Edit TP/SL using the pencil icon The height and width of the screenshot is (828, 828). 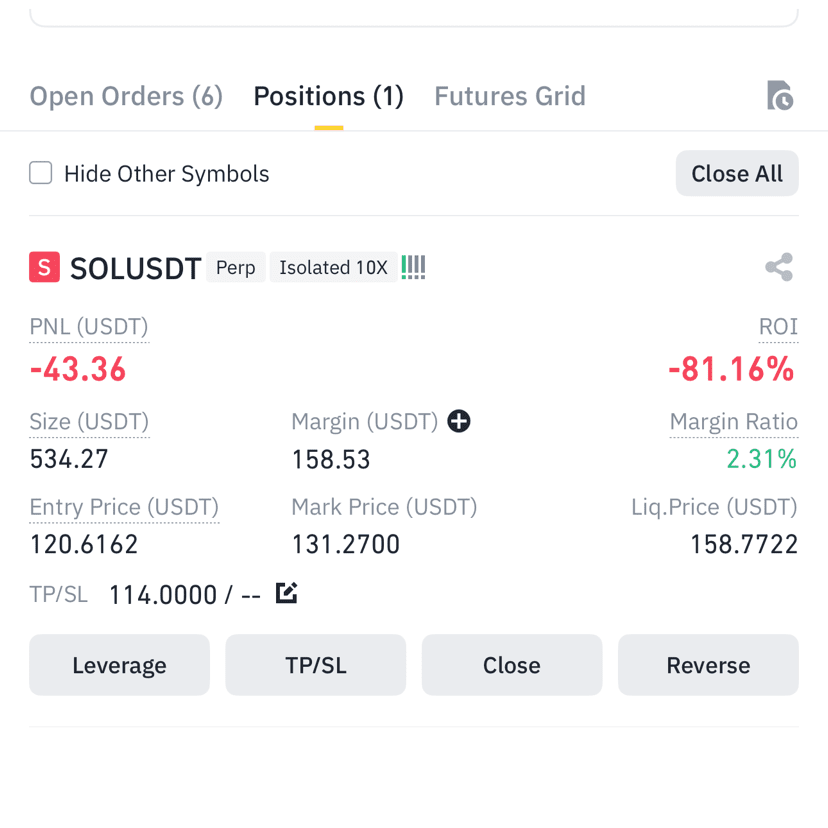pos(287,593)
